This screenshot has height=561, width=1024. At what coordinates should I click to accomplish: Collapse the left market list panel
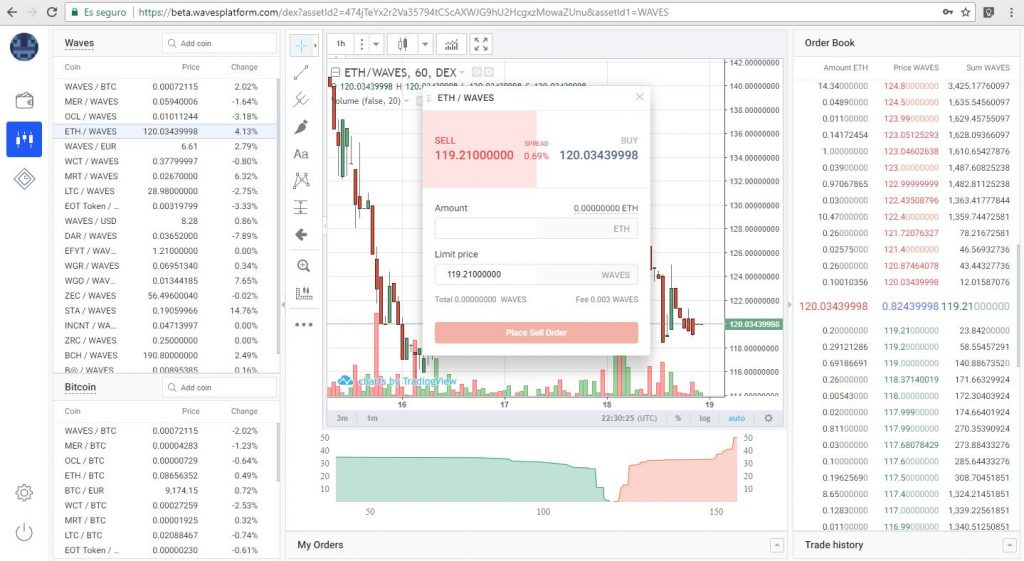click(283, 304)
